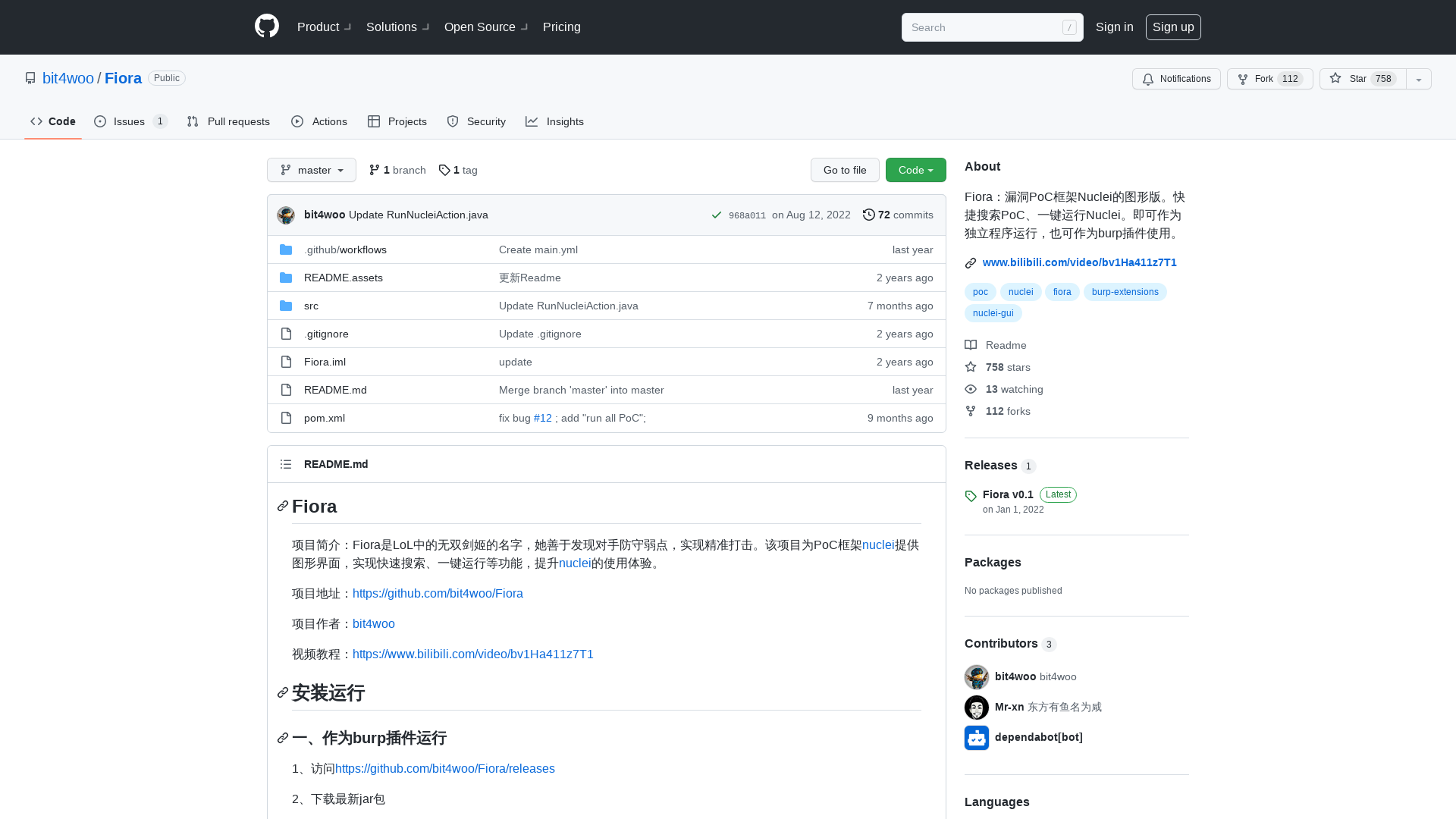Click the fork icon beside 112 forks
The width and height of the screenshot is (1456, 819).
pyautogui.click(x=971, y=411)
